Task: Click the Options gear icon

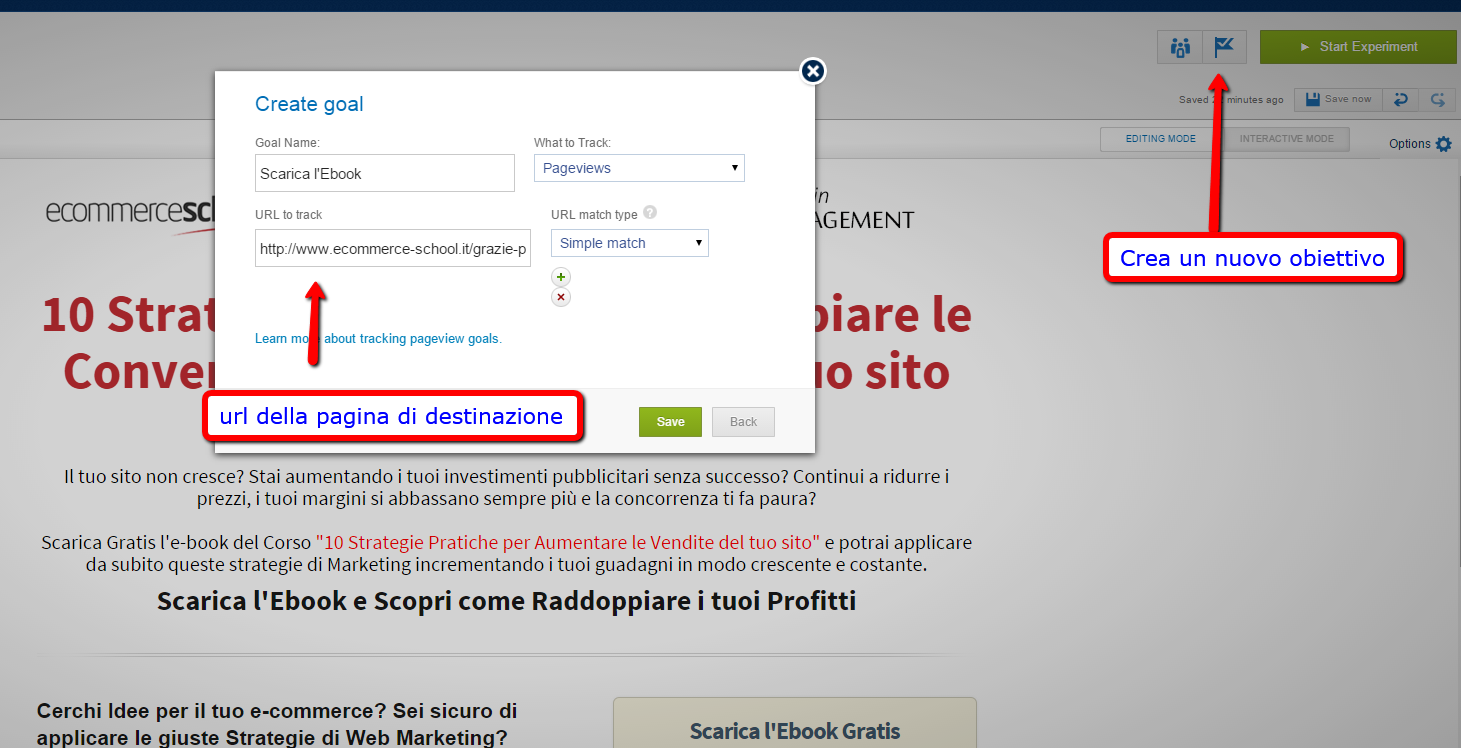Action: [1443, 144]
